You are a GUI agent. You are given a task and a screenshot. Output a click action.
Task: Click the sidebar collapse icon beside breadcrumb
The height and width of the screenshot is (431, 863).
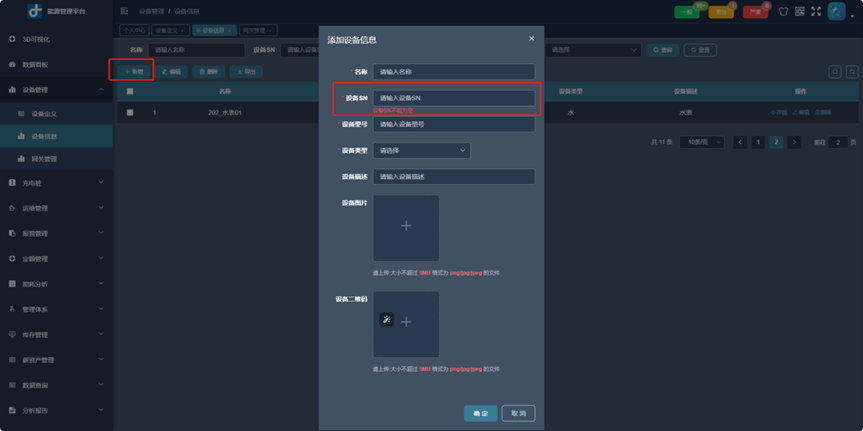124,11
